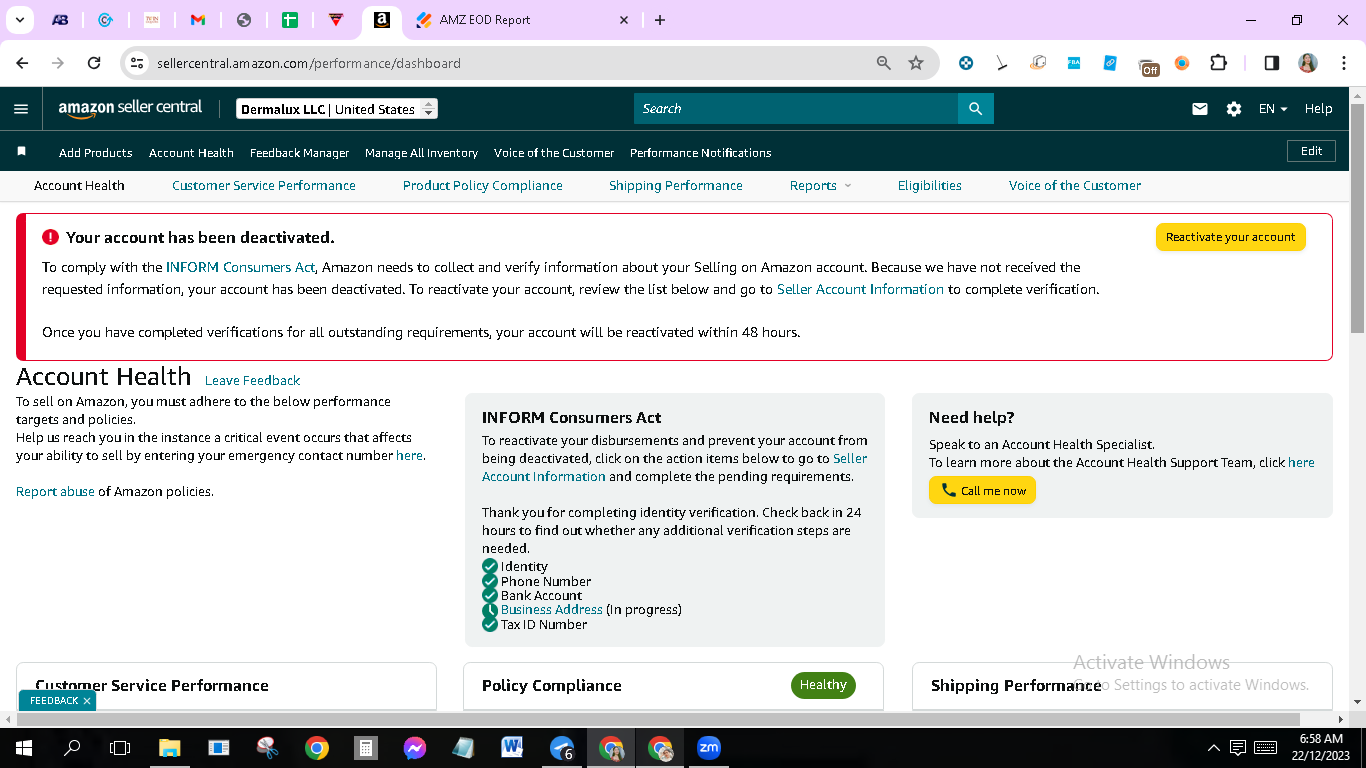The image size is (1366, 768).
Task: Open the Business Address link
Action: (x=552, y=610)
